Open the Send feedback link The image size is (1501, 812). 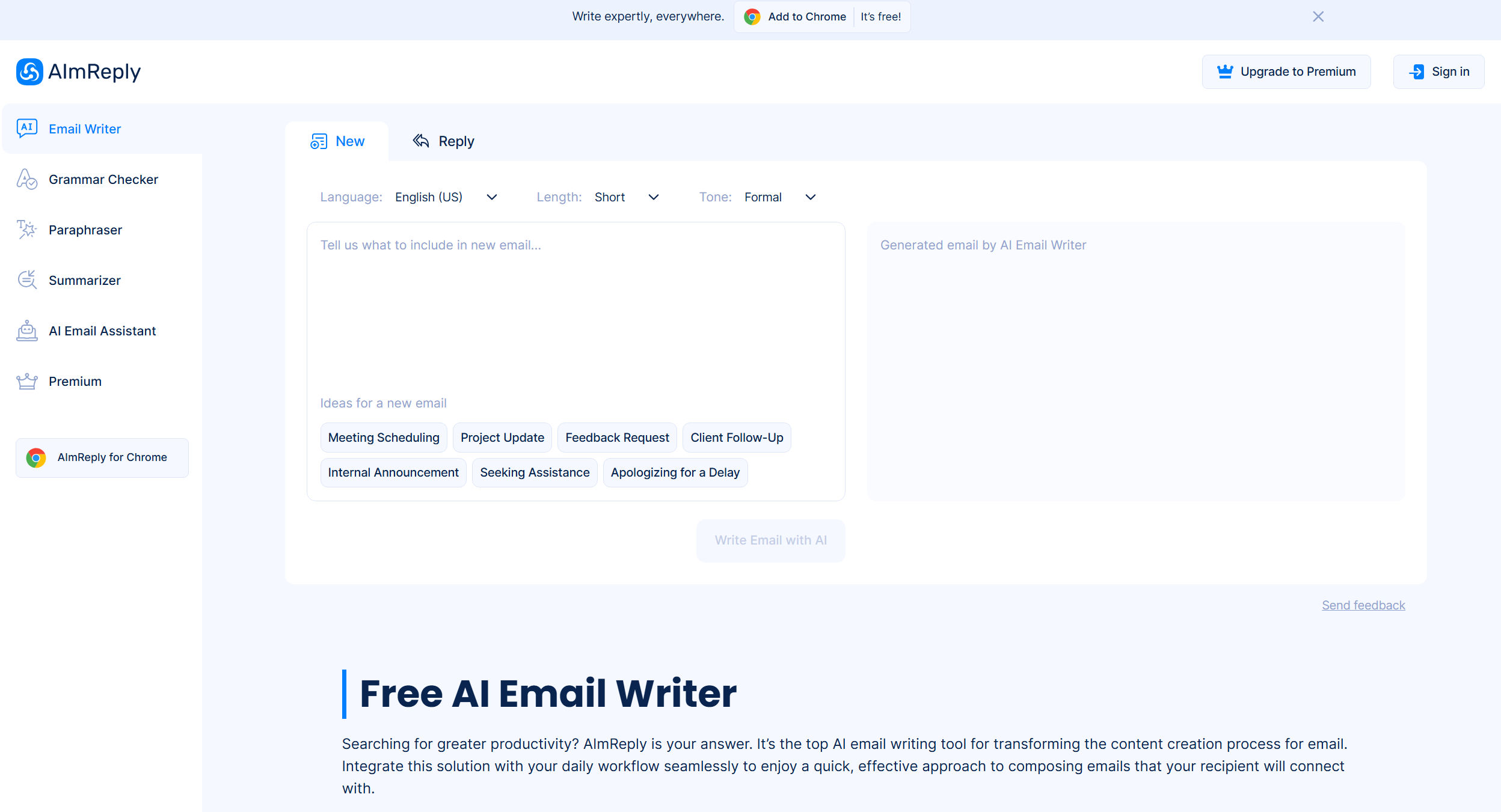pyautogui.click(x=1363, y=605)
